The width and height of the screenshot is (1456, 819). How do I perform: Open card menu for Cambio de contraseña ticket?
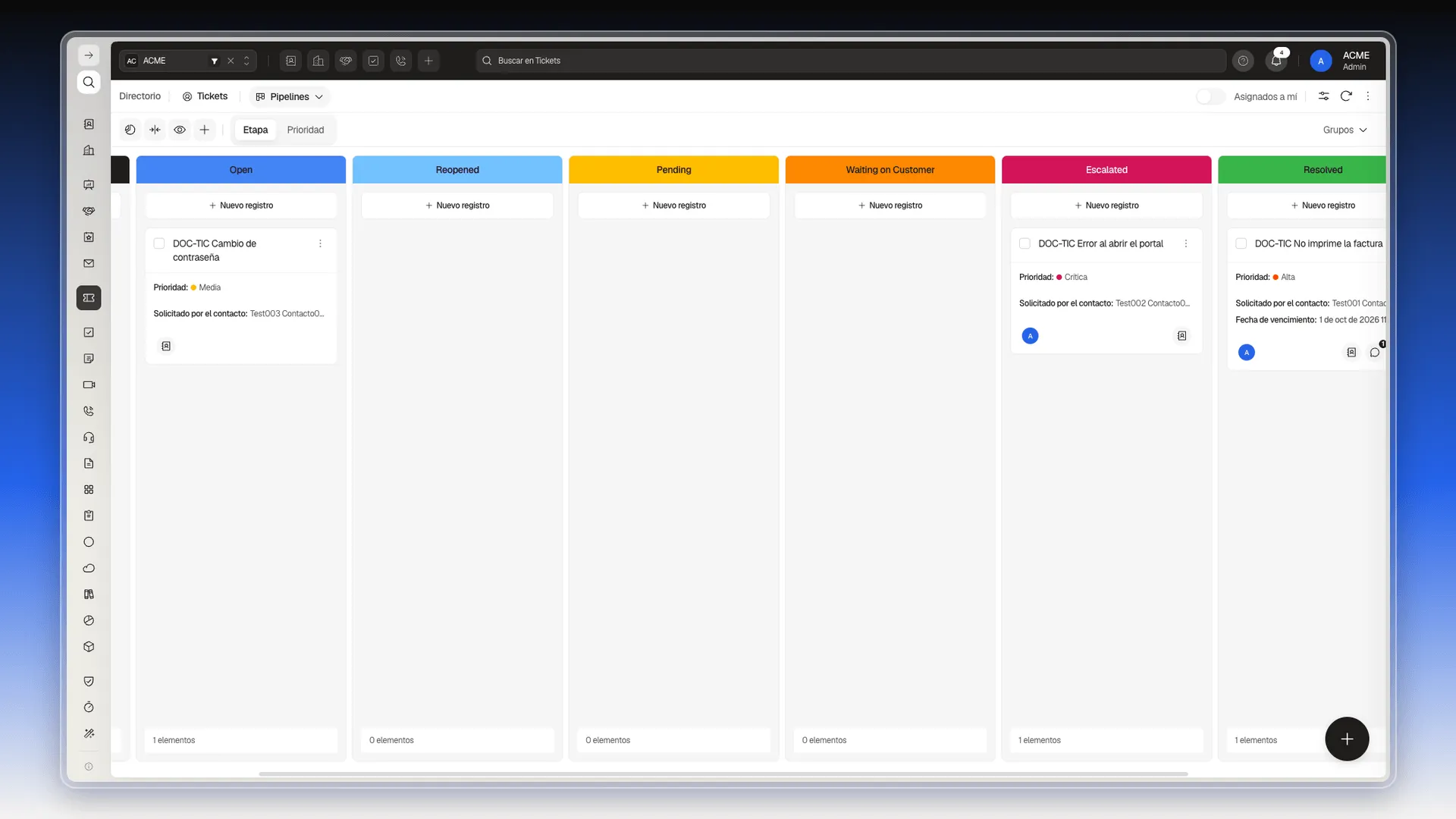320,243
